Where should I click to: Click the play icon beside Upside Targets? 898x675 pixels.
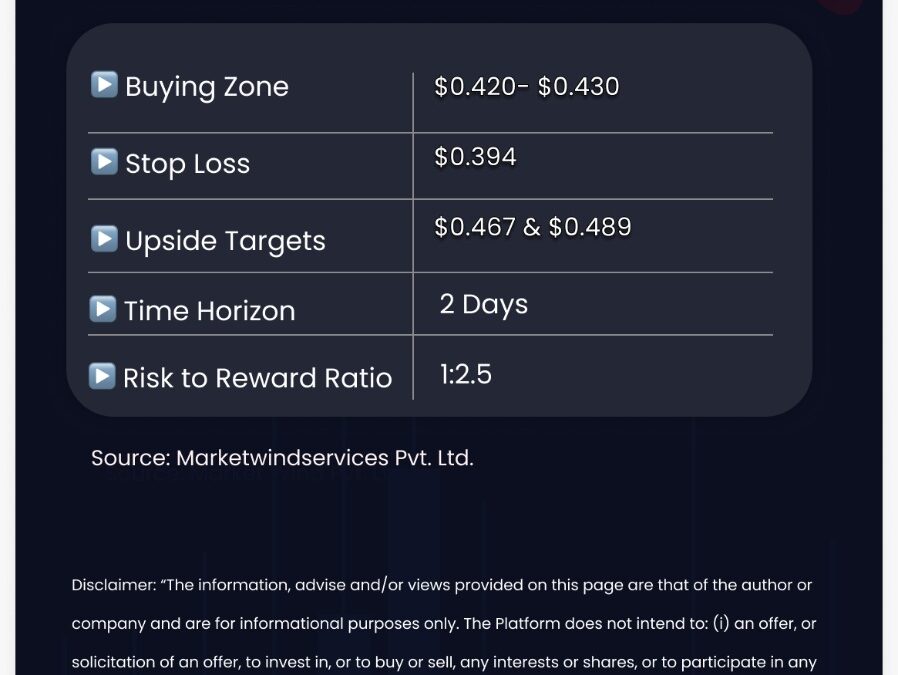pos(104,239)
